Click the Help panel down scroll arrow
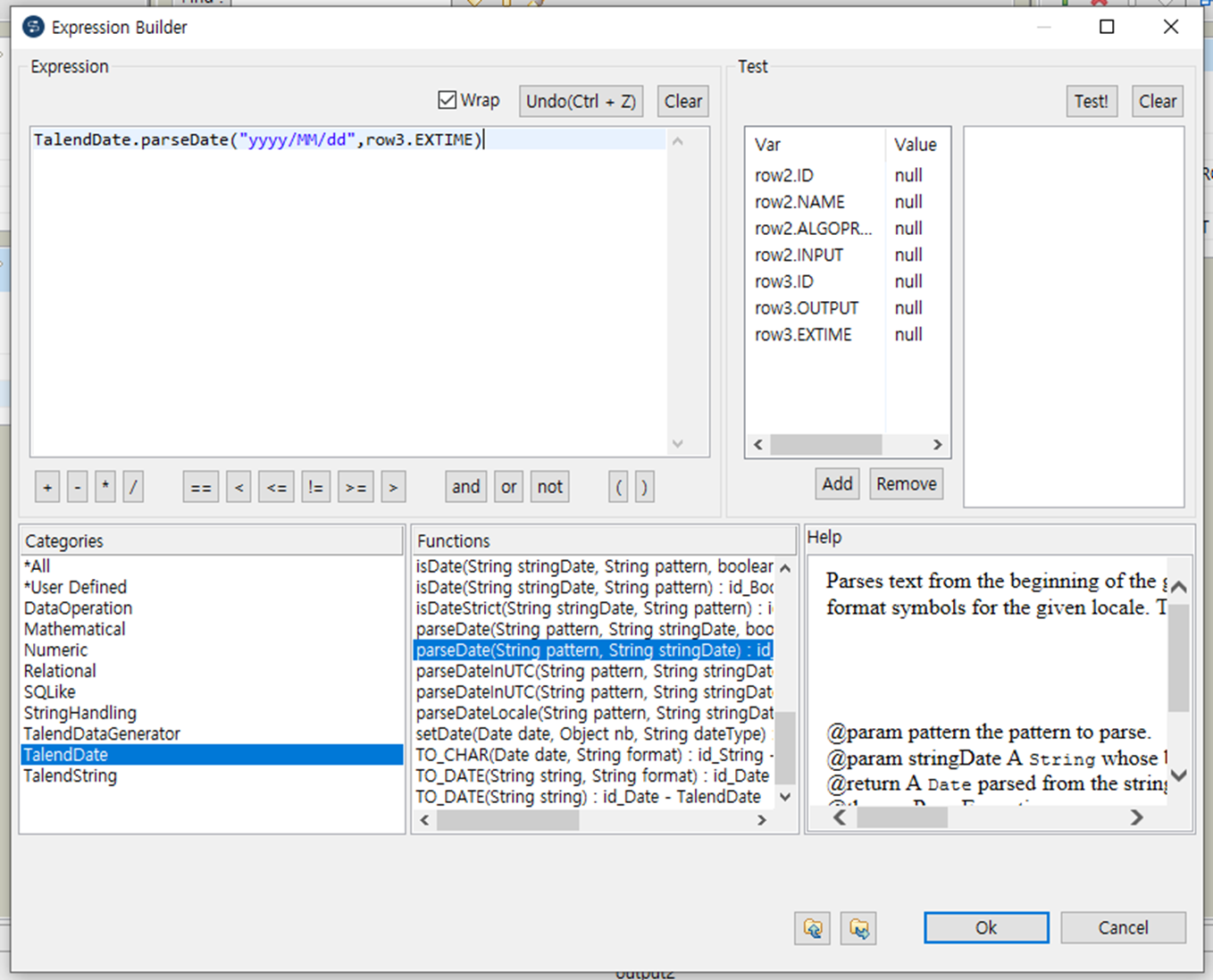Screen dimensions: 1213x980 [1179, 775]
